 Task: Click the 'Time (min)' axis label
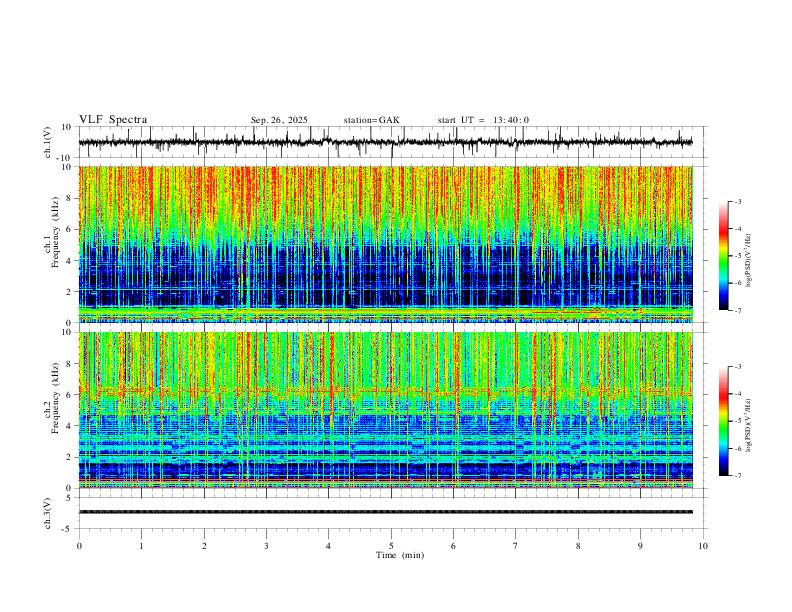400,555
